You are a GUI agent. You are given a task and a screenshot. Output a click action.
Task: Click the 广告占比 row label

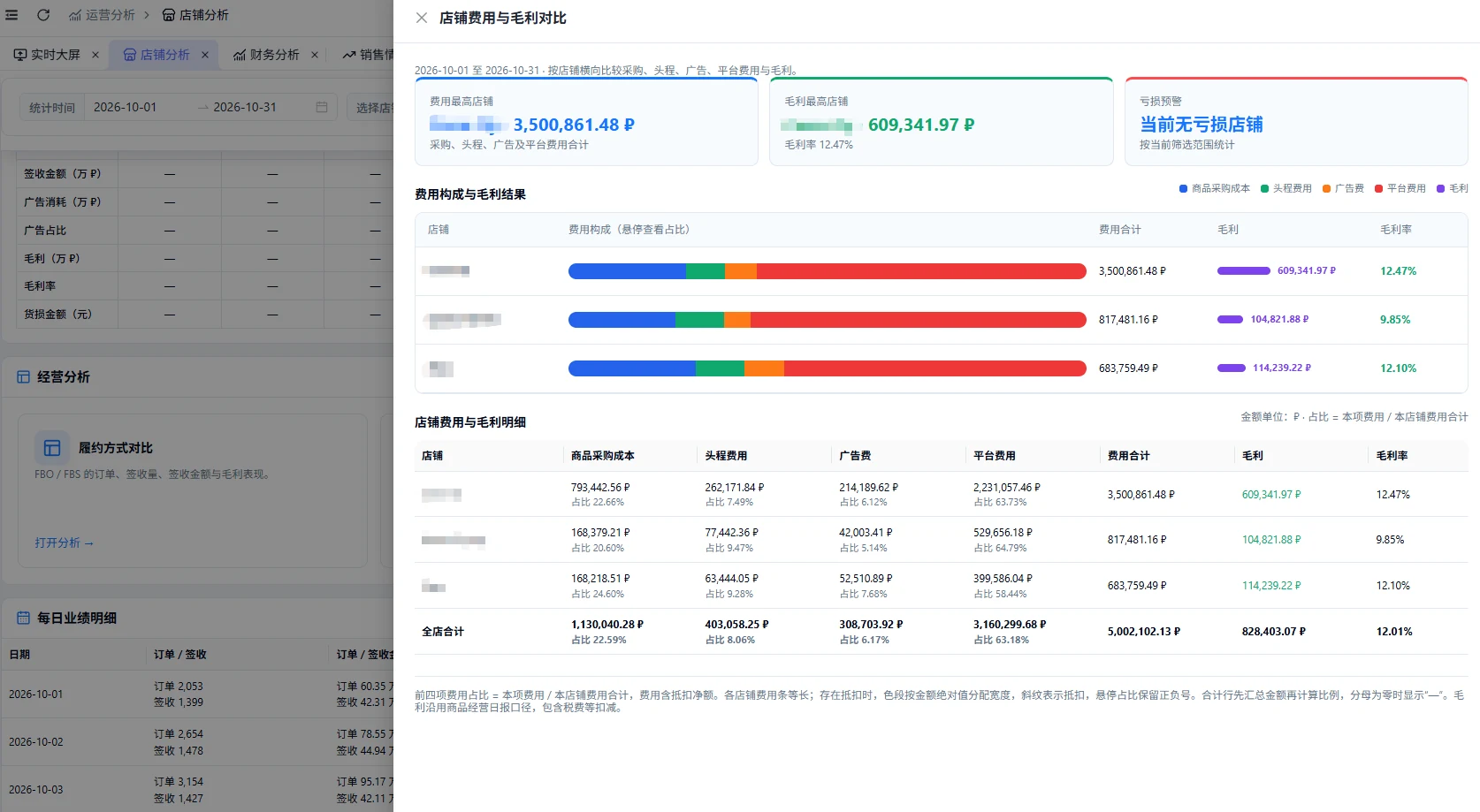(x=45, y=231)
